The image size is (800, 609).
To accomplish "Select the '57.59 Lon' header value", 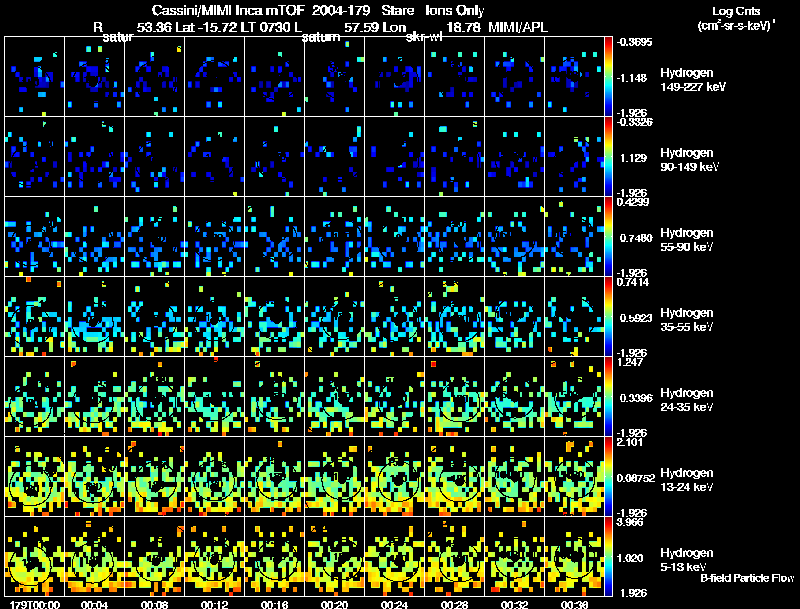I will [375, 27].
